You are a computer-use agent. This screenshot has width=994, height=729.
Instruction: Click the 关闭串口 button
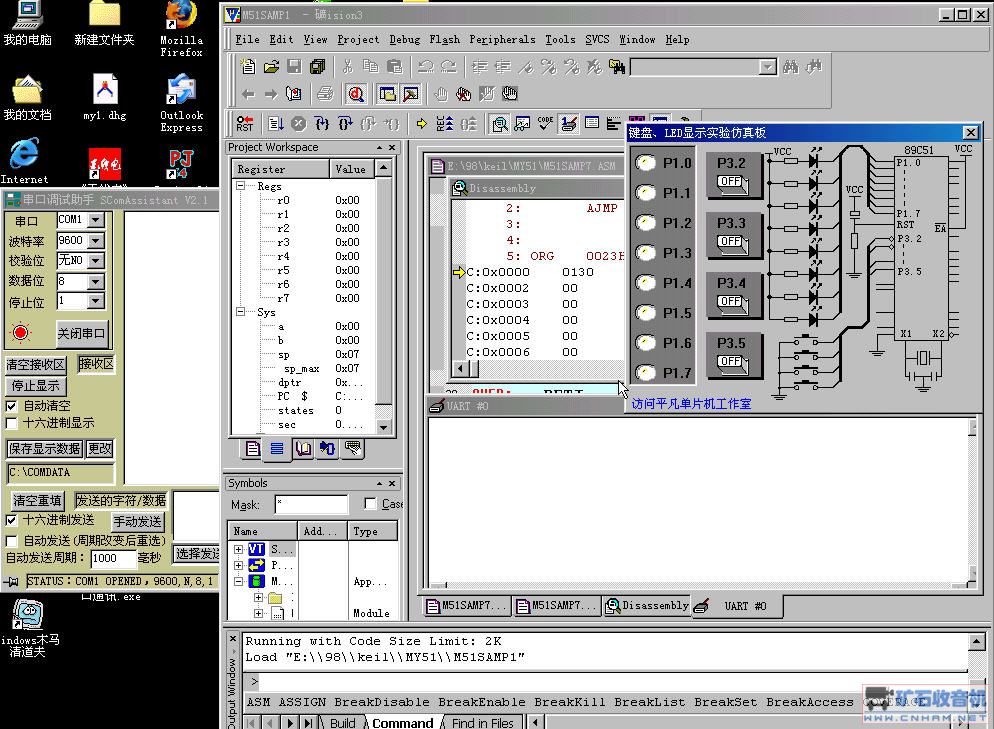click(81, 334)
